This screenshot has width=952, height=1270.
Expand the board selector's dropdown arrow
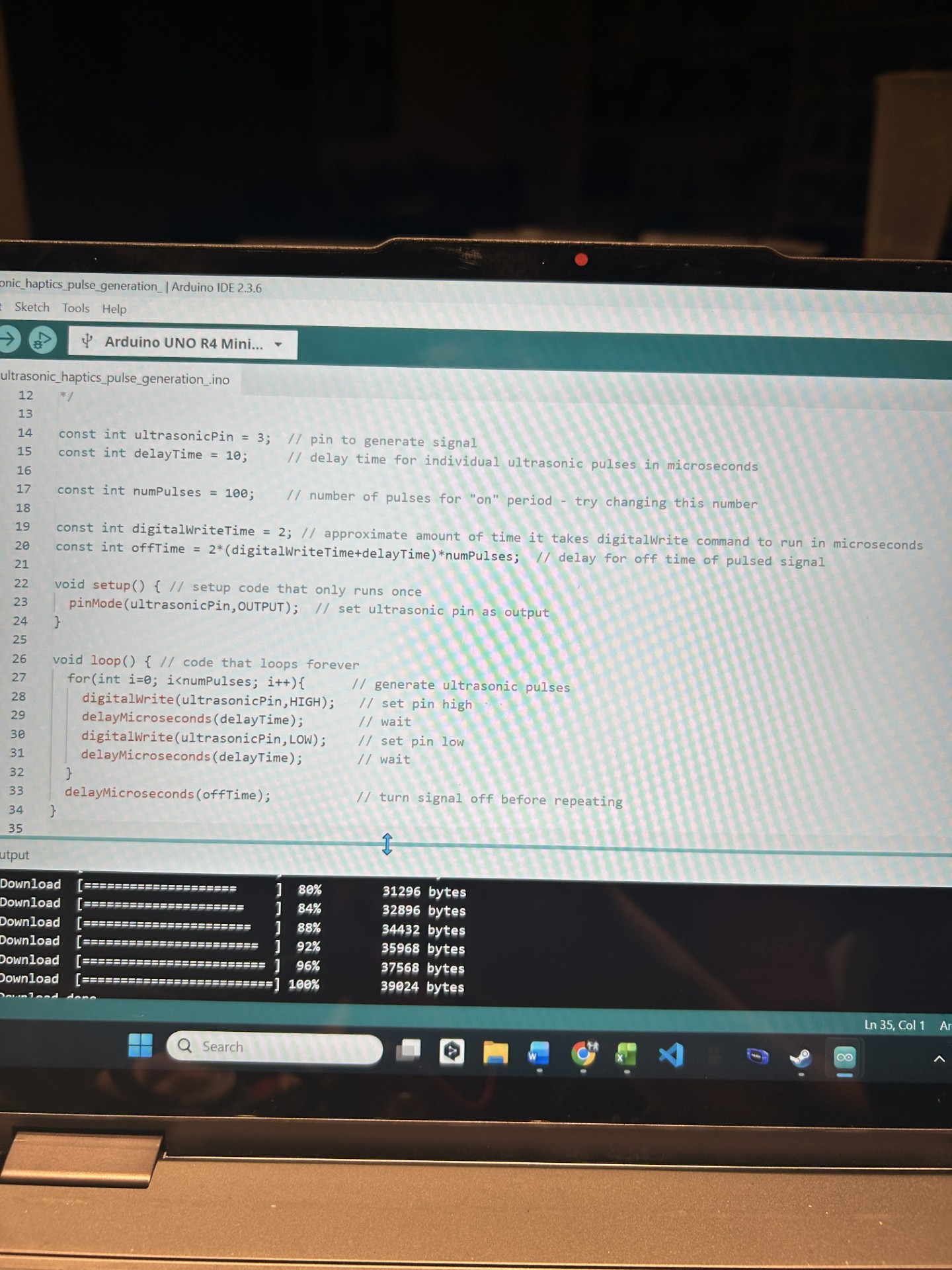click(278, 345)
